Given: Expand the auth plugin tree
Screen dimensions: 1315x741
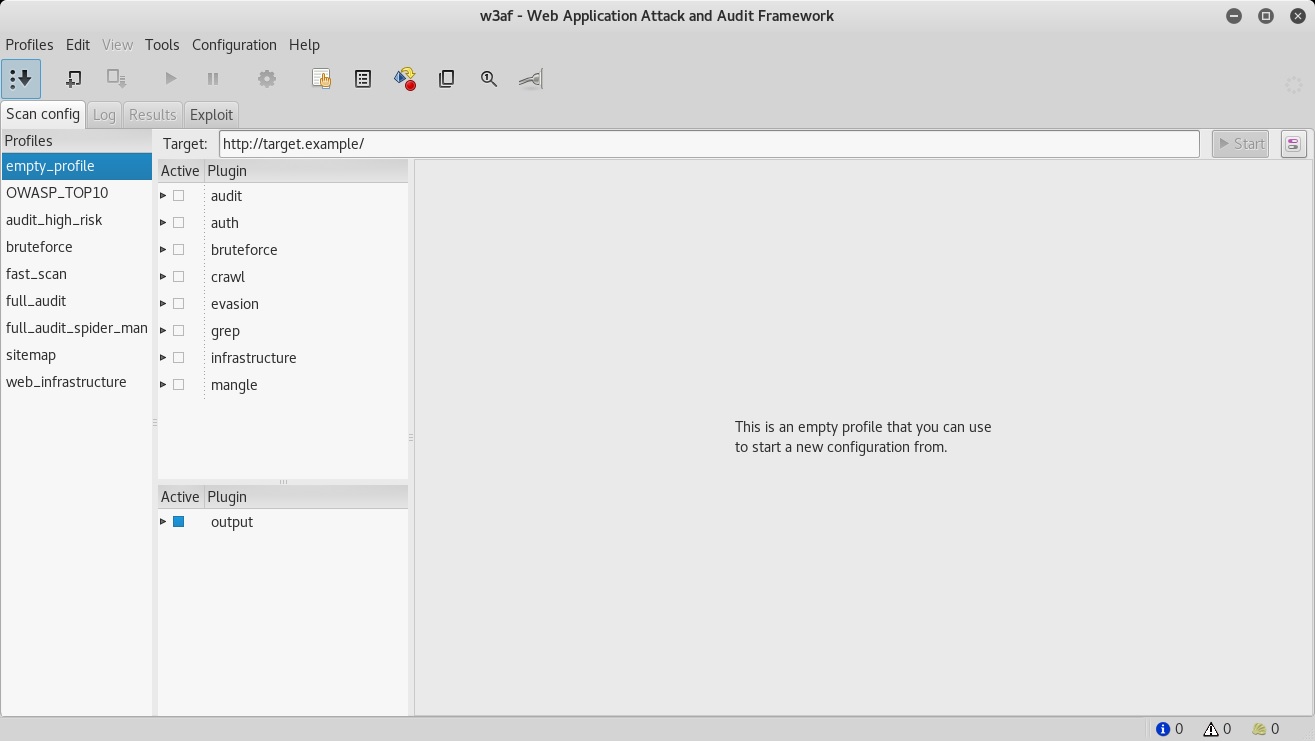Looking at the screenshot, I should (x=163, y=223).
